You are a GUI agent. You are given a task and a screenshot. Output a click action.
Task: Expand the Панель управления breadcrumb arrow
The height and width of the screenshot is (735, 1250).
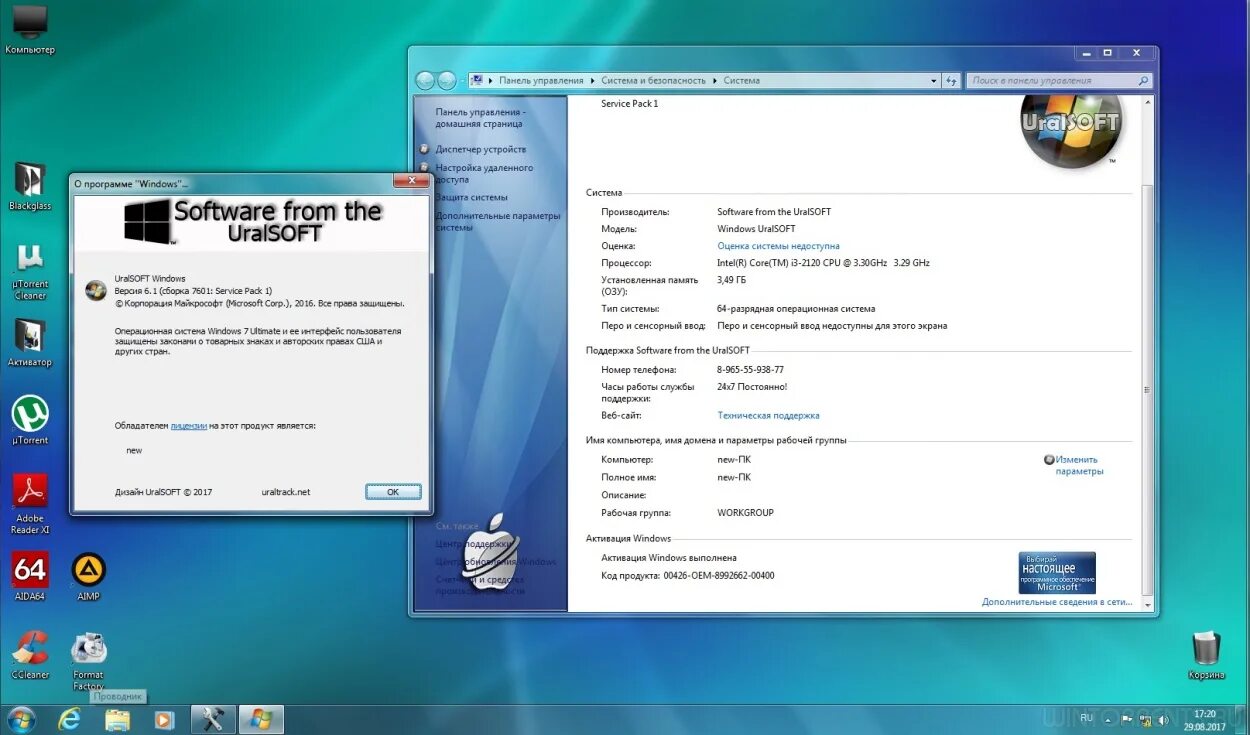[x=592, y=81]
